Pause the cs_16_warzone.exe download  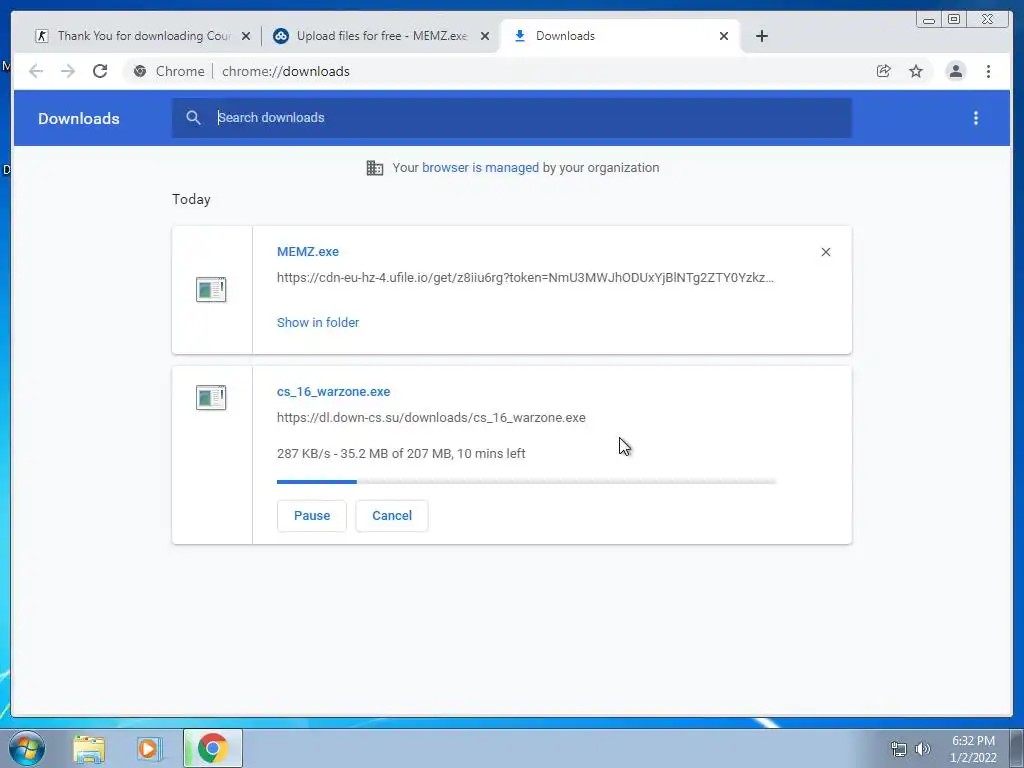[x=312, y=516]
